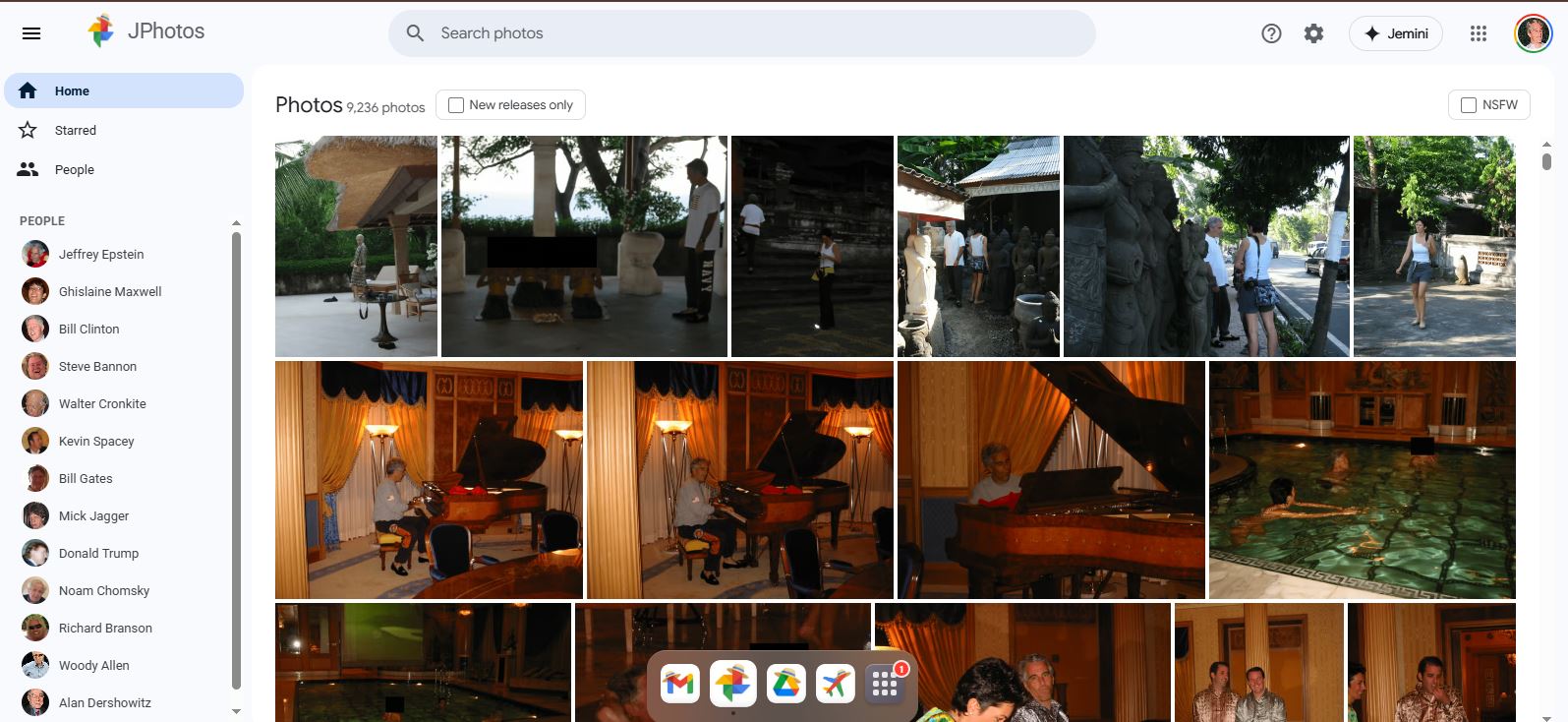Open the statue shop photo with metal roof
The width and height of the screenshot is (1568, 722).
click(978, 246)
